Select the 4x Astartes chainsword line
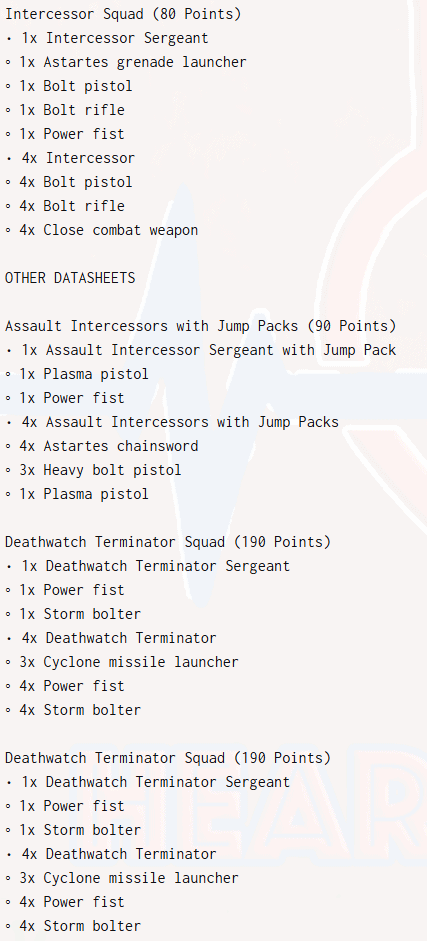This screenshot has height=941, width=427. point(102,446)
